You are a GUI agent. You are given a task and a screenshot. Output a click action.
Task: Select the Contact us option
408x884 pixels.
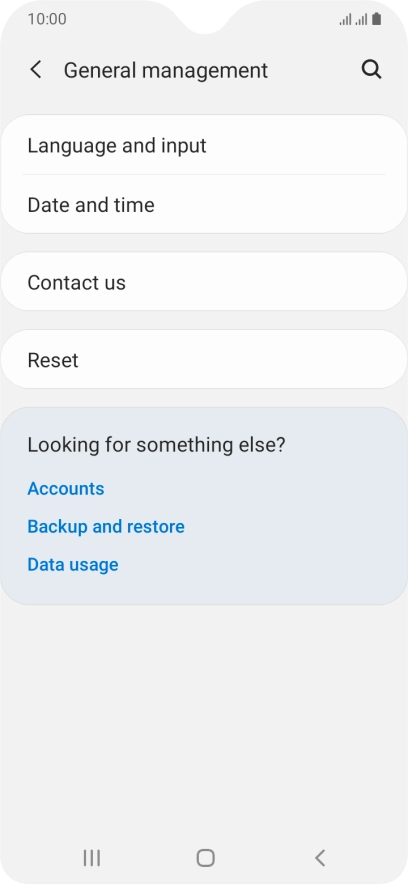tap(204, 281)
